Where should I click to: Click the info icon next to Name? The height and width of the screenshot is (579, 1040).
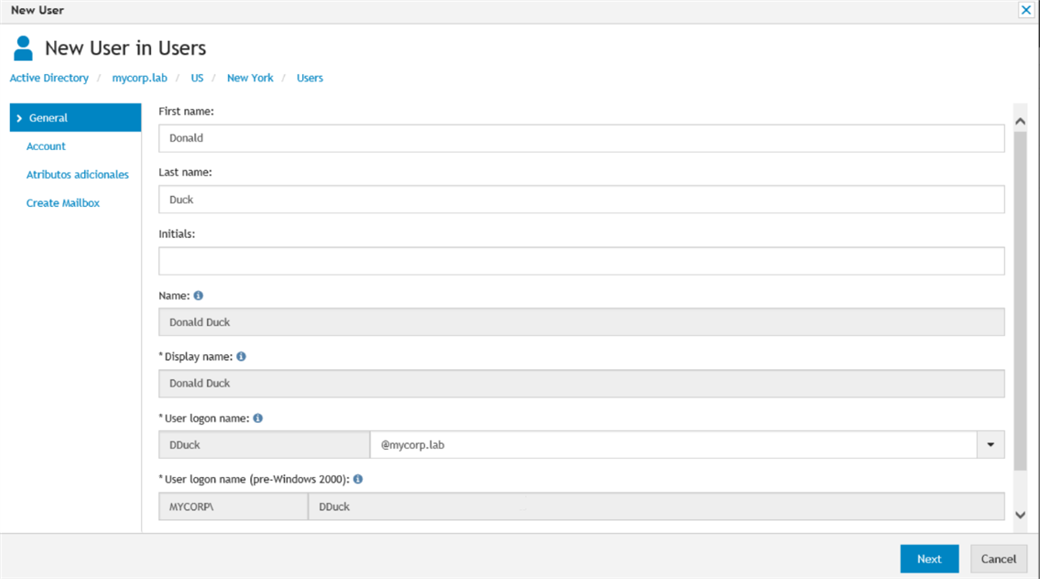point(198,296)
